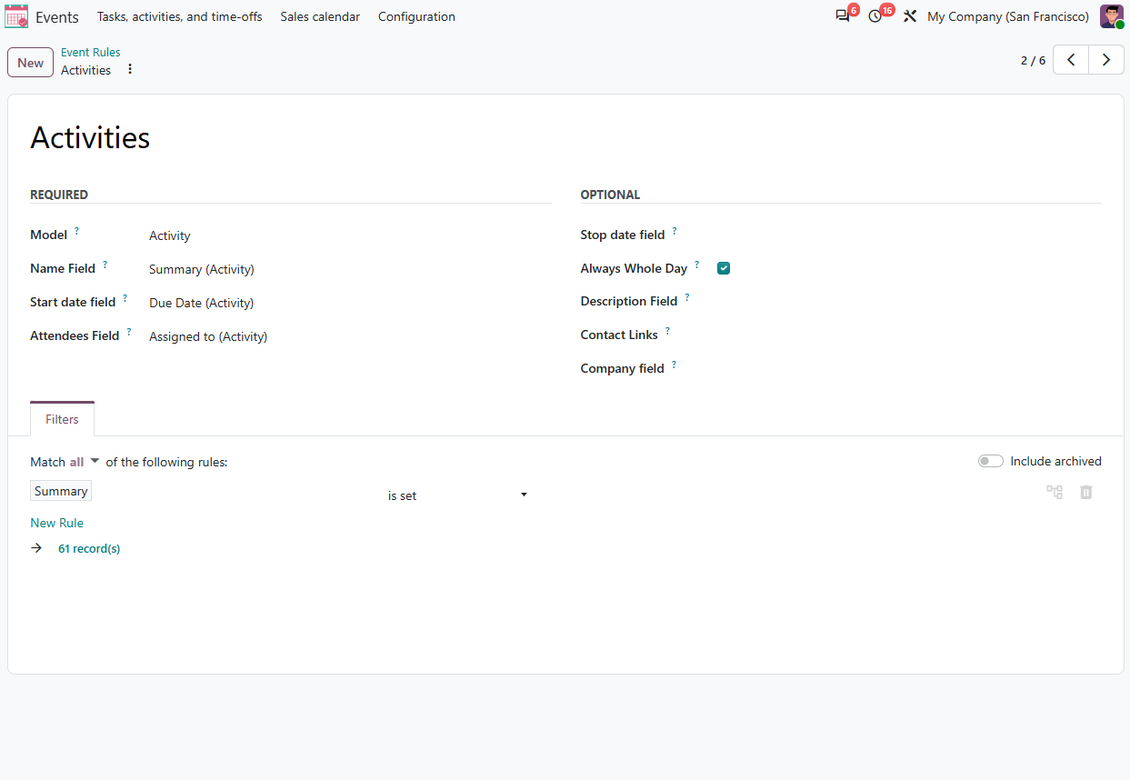Show help tooltip for Name Field
Viewport: 1130px width, 780px height.
tap(105, 265)
